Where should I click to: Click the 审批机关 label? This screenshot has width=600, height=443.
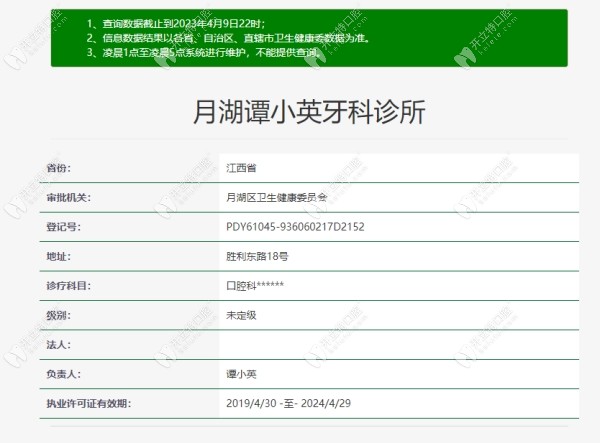point(68,197)
